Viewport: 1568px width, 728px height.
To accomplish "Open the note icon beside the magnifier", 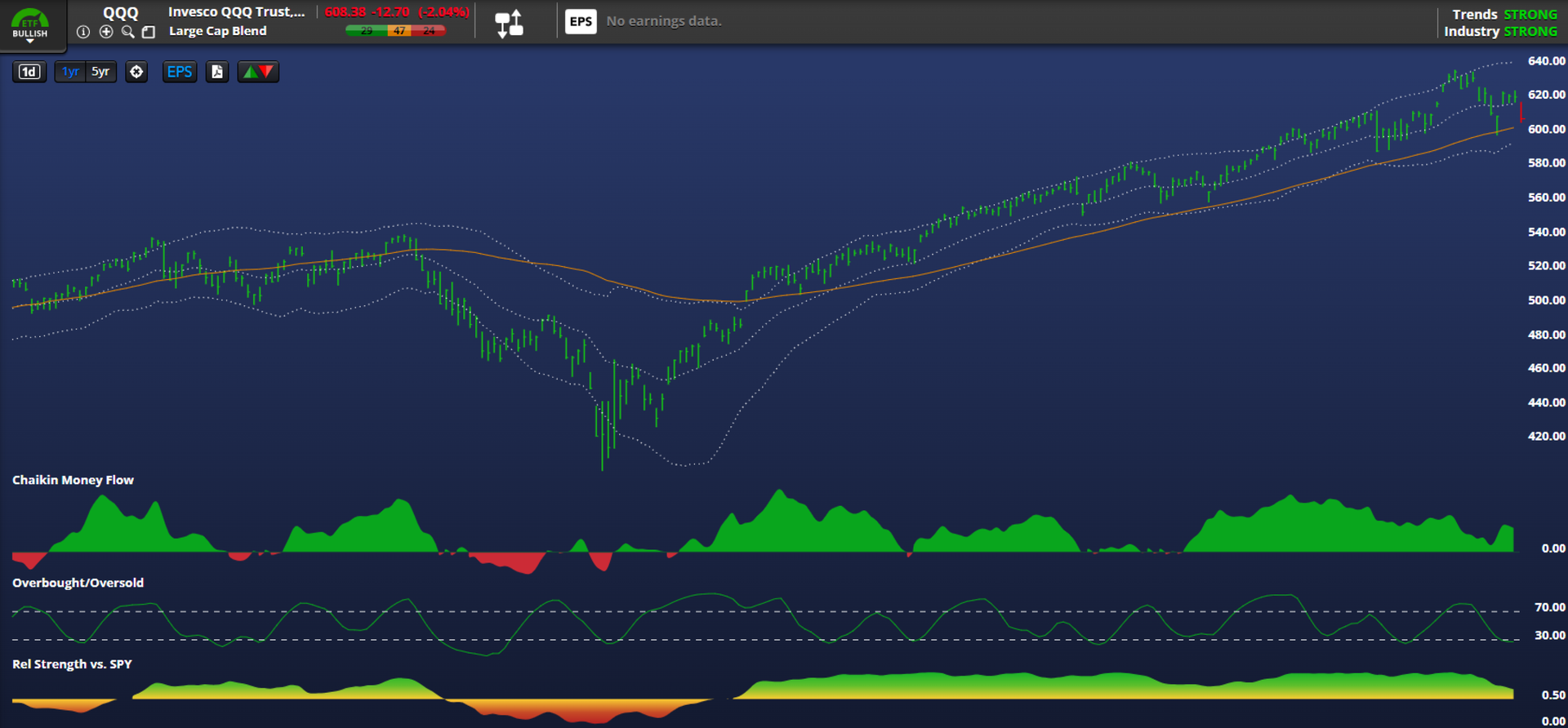I will coord(149,32).
